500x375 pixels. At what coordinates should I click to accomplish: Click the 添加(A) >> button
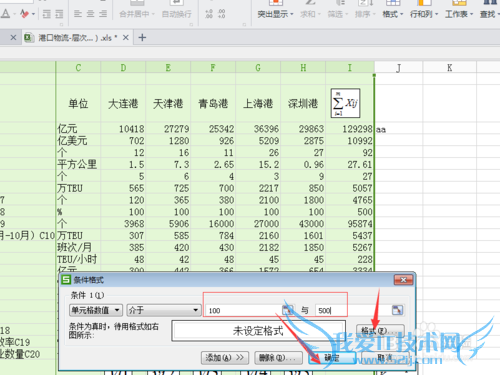click(225, 358)
